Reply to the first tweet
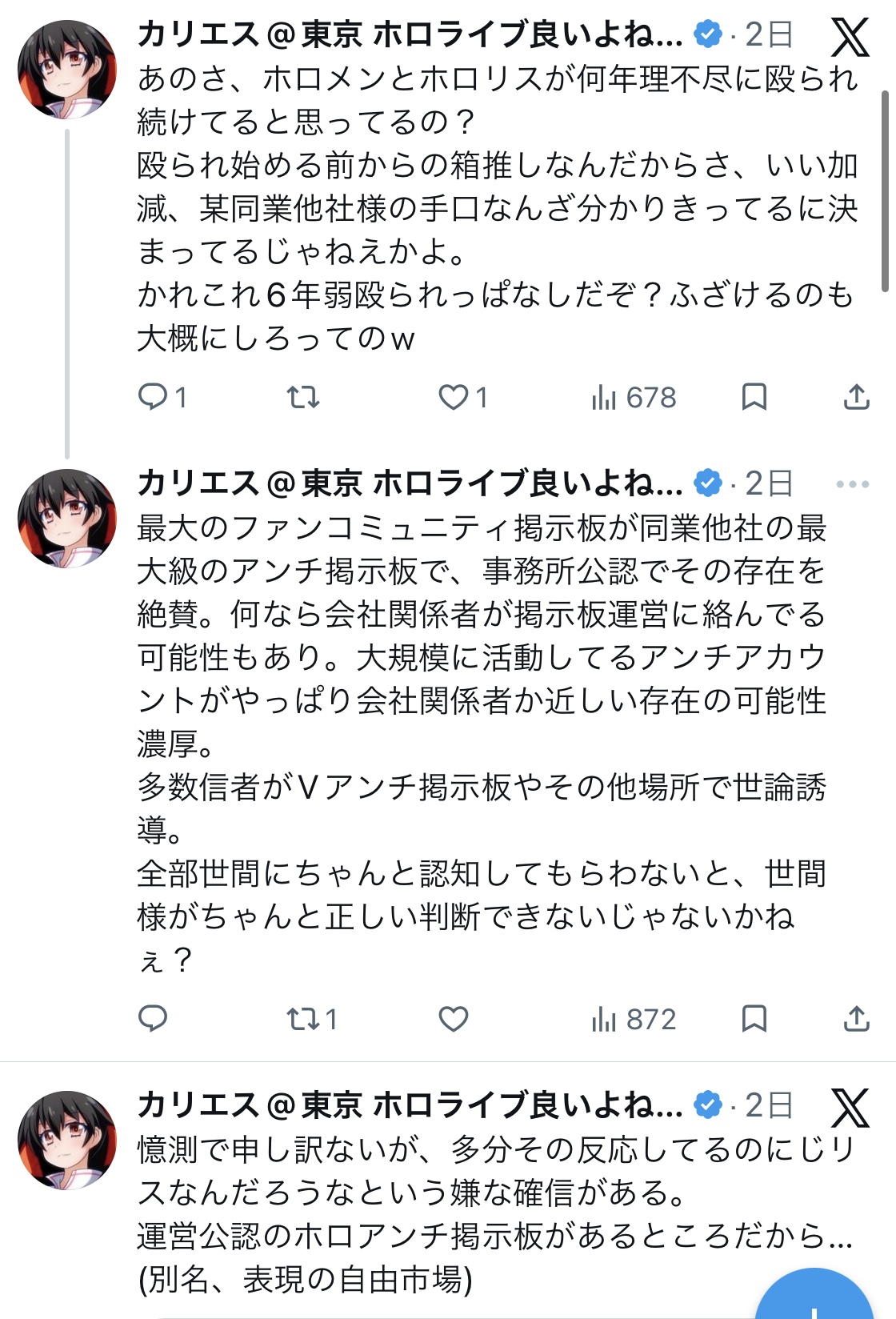The width and height of the screenshot is (896, 1319). point(153,397)
